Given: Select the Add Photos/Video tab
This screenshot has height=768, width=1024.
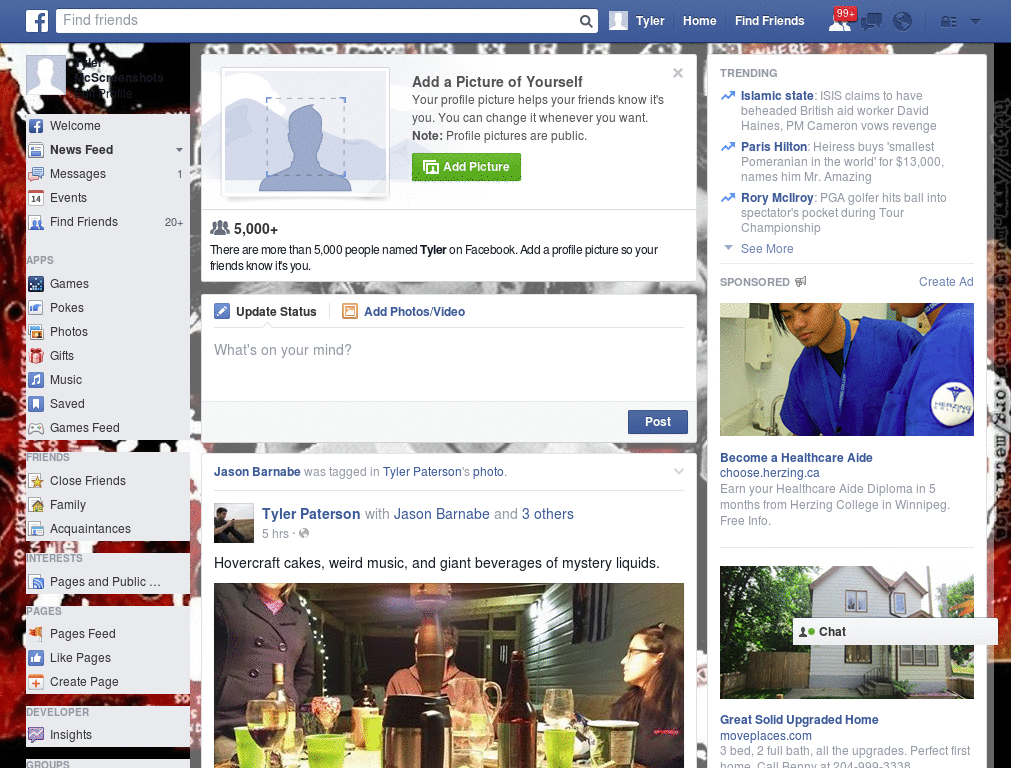Looking at the screenshot, I should pyautogui.click(x=404, y=312).
